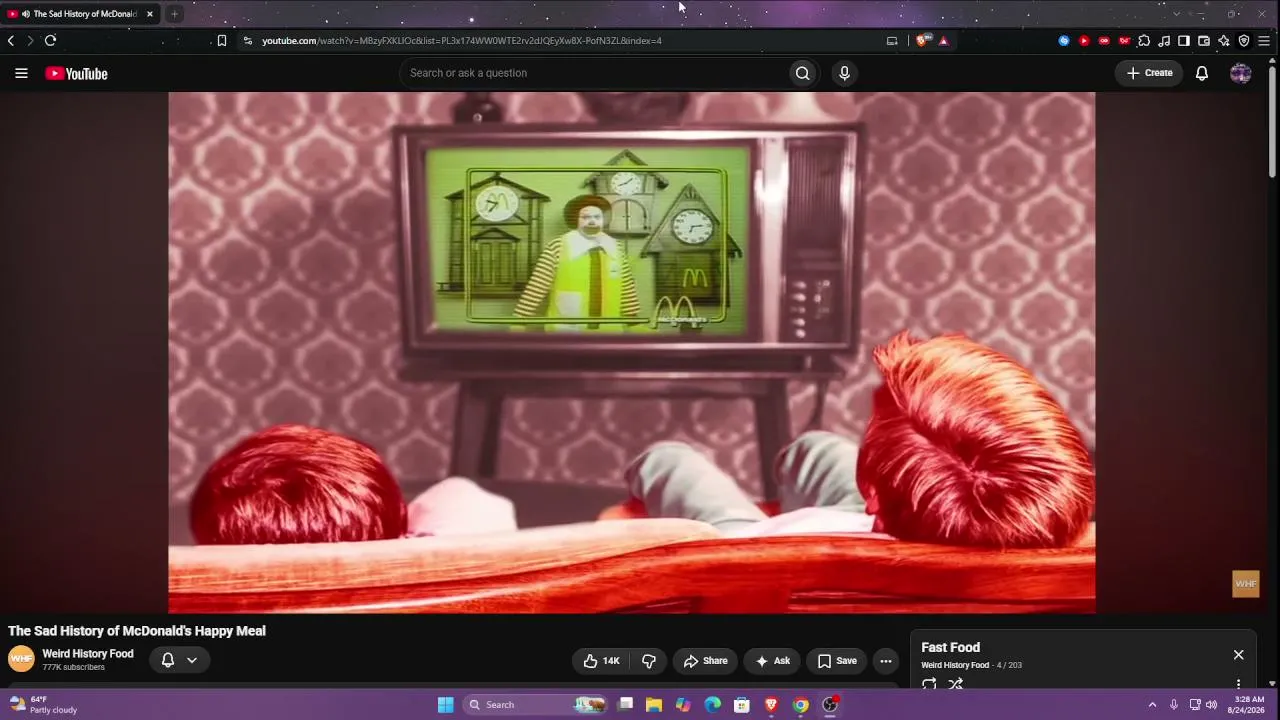The image size is (1280, 720).
Task: Open Weird History Food channel avatar
Action: [x=21, y=659]
